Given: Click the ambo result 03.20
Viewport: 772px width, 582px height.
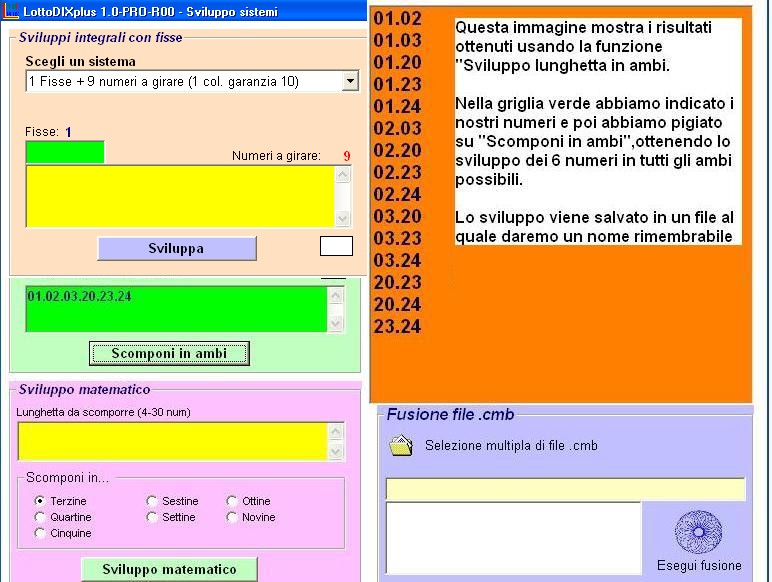Looking at the screenshot, I should click(x=397, y=216).
